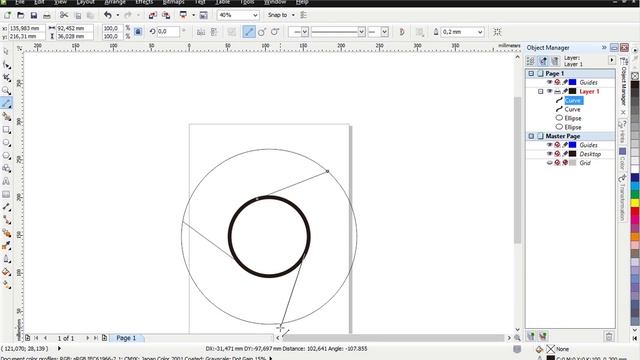Pick the red swatch in color palette

coord(635,211)
